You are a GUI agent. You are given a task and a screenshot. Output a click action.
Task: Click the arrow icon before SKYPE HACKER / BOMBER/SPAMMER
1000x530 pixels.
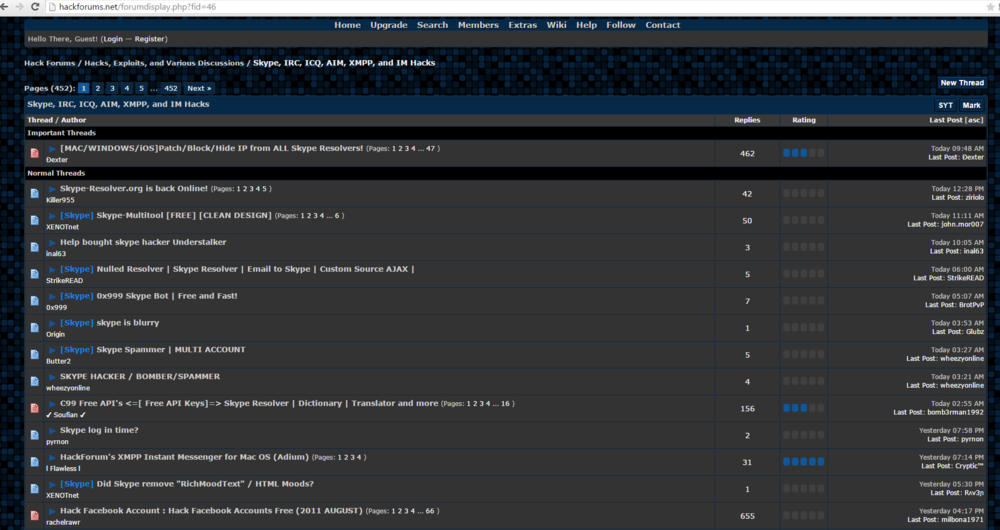coord(52,377)
